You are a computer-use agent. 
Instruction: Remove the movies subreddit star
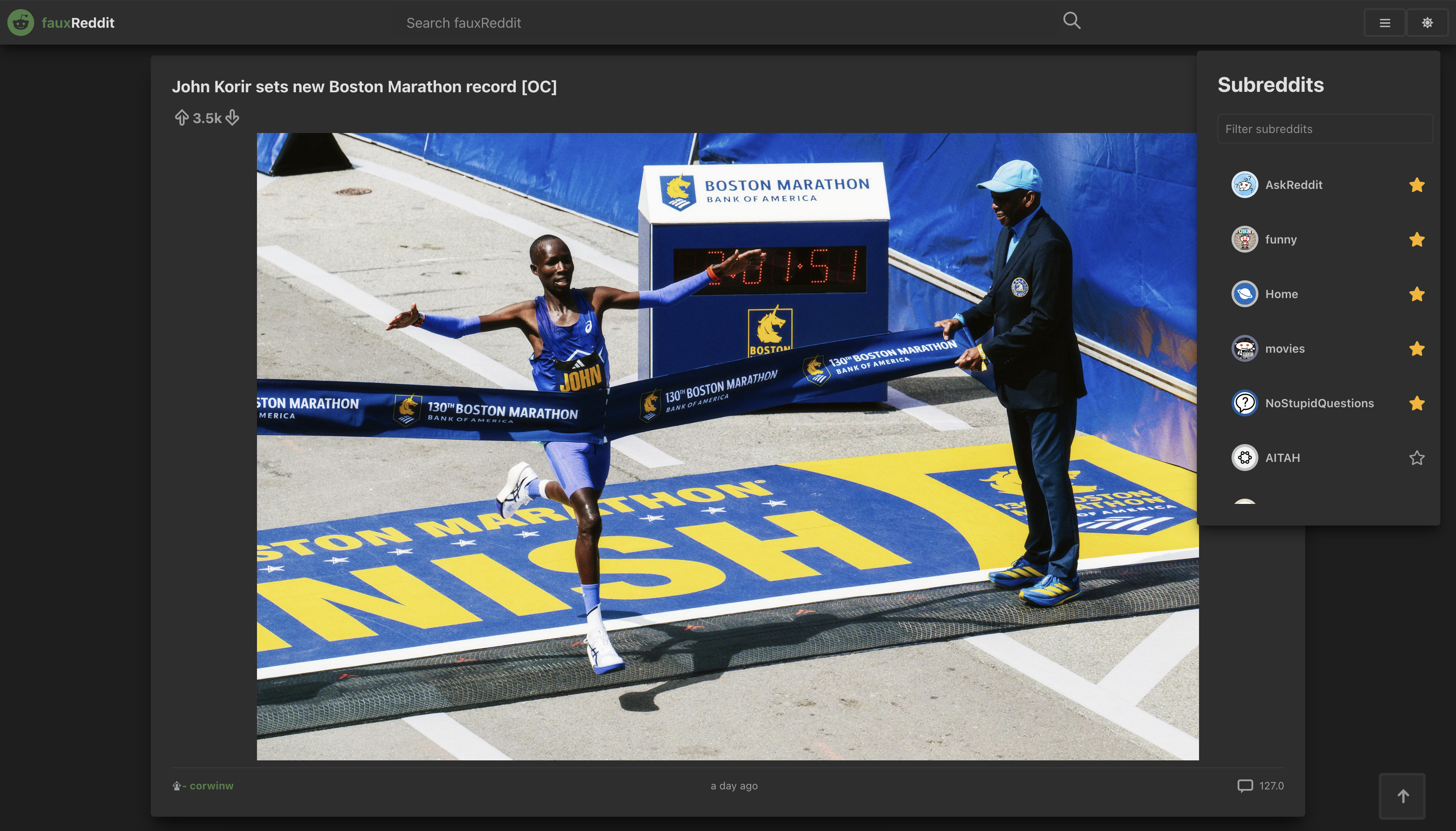click(x=1416, y=349)
